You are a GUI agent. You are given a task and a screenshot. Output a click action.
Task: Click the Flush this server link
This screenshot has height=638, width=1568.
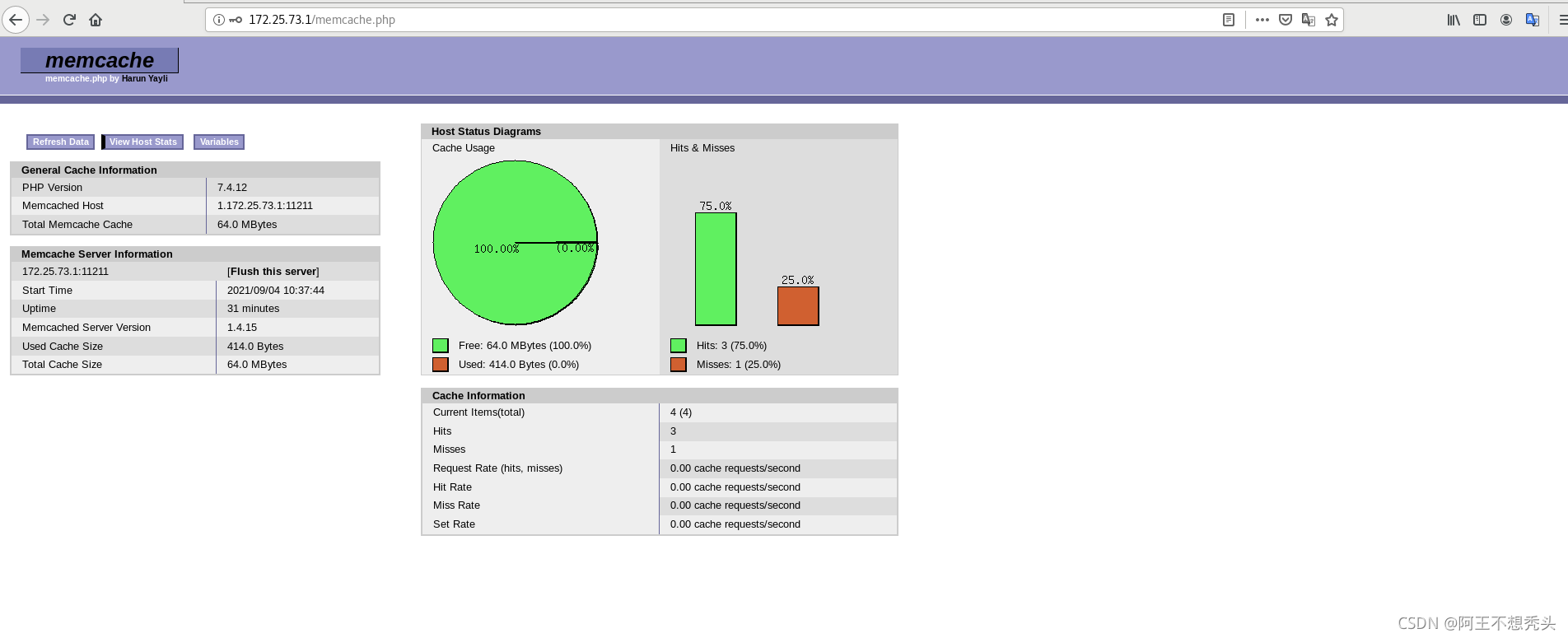coord(273,272)
